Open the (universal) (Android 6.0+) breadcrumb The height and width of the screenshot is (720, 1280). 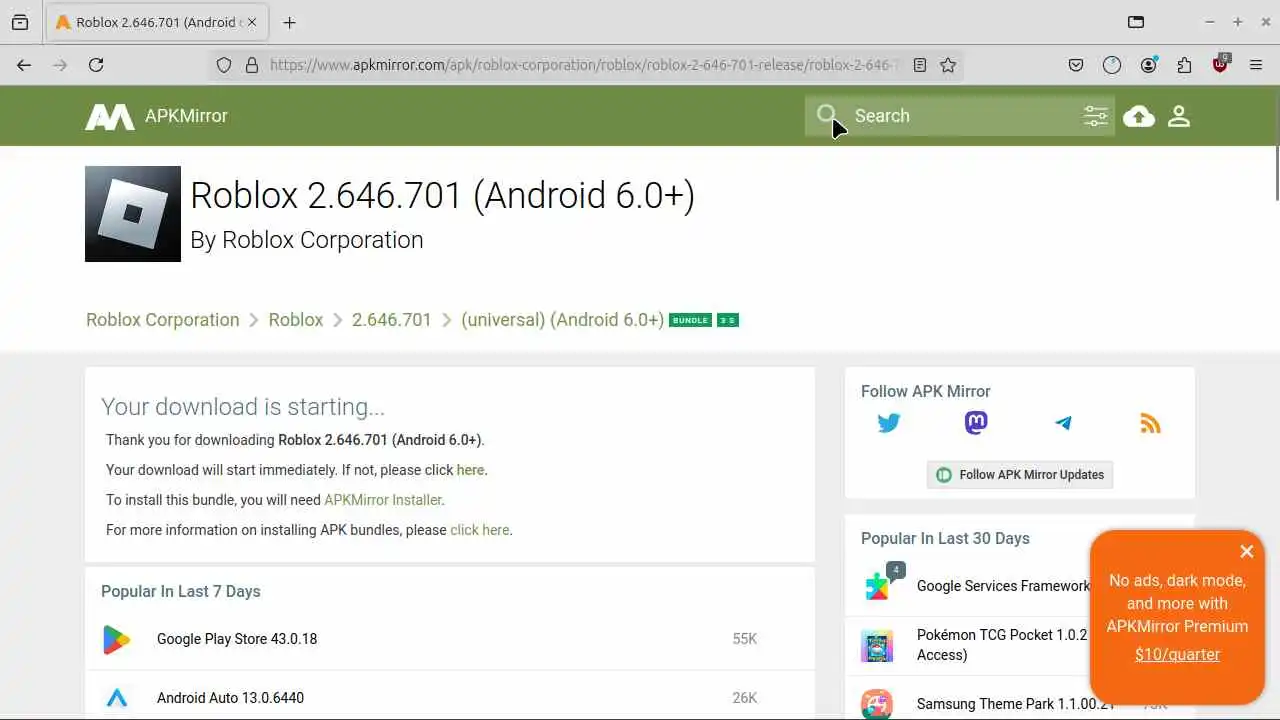coord(562,320)
